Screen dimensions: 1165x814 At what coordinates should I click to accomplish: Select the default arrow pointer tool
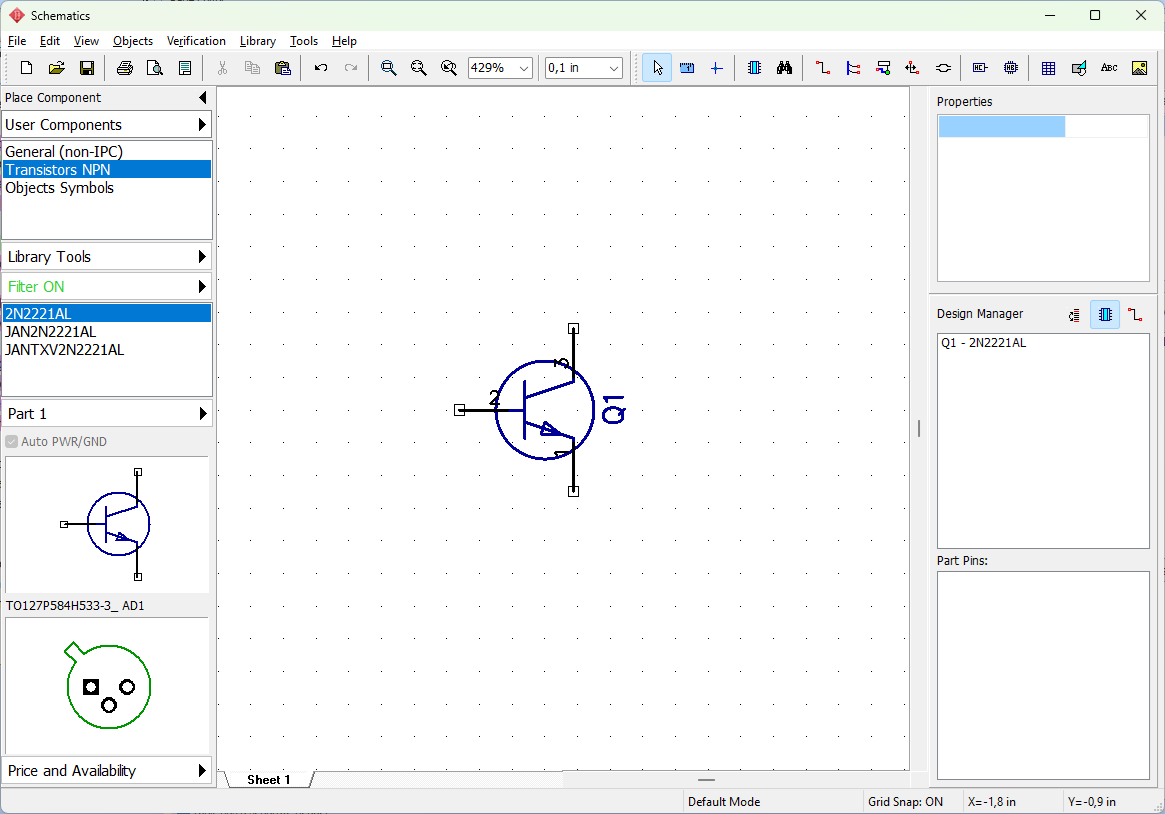(x=657, y=68)
